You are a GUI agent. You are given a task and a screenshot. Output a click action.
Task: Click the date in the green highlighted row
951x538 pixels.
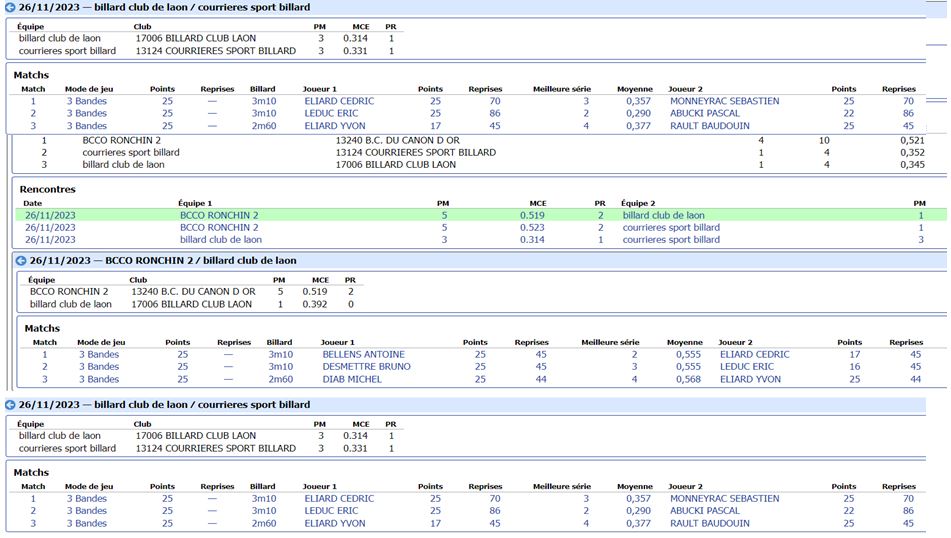click(49, 215)
